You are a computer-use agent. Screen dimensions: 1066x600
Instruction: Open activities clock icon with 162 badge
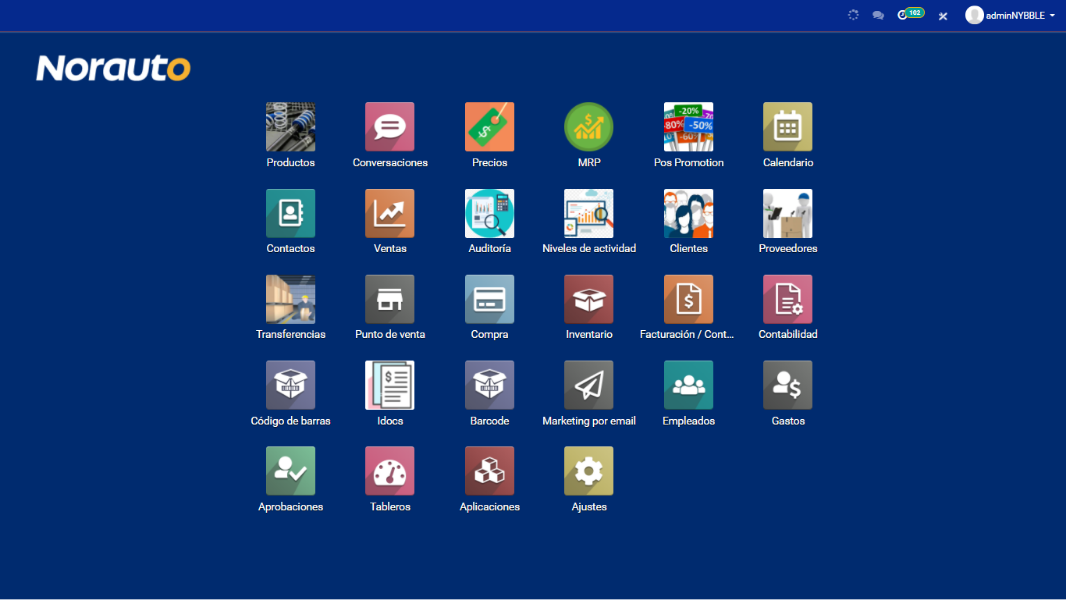click(x=910, y=14)
